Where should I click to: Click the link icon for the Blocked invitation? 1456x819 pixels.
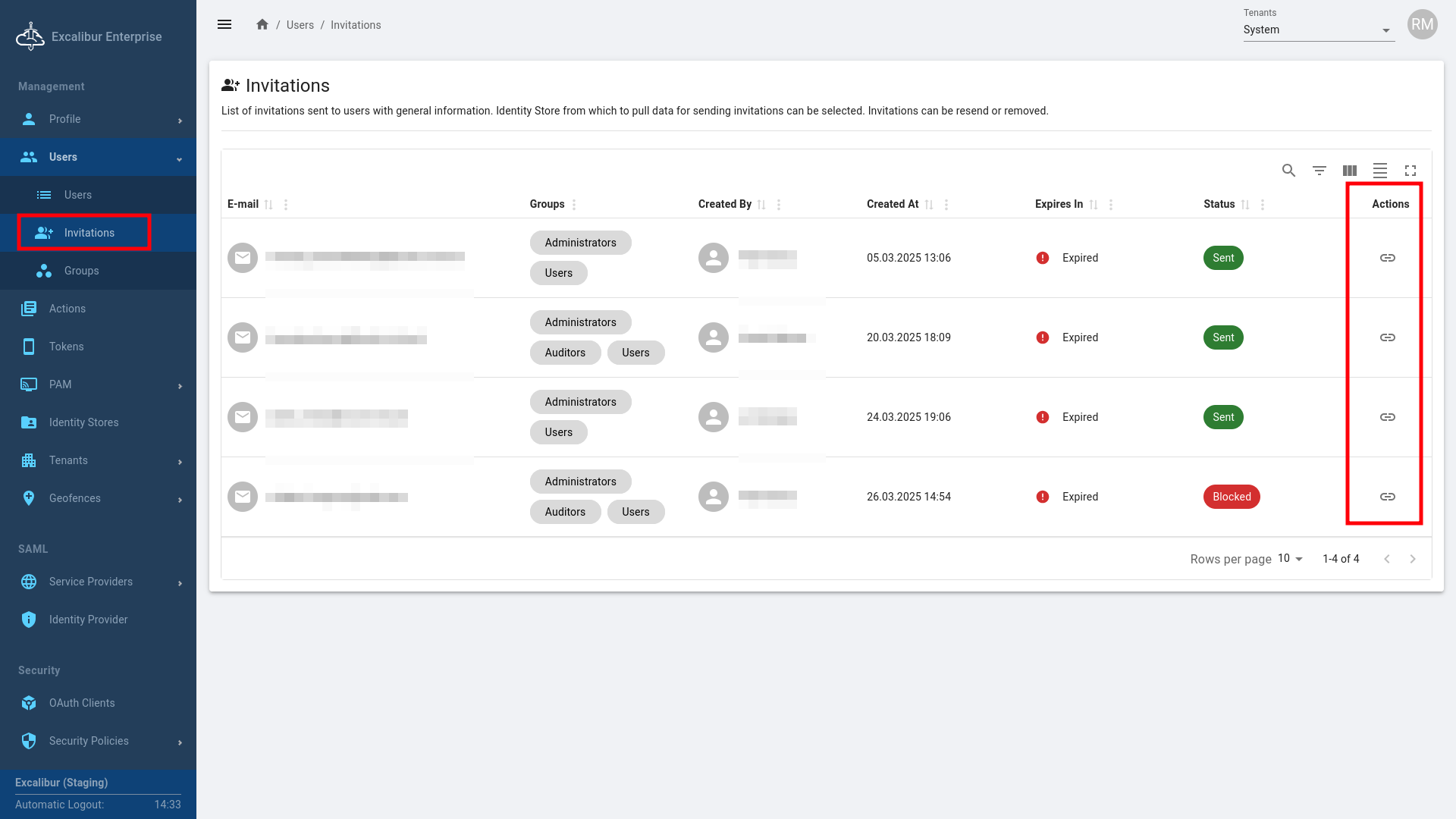(1387, 497)
